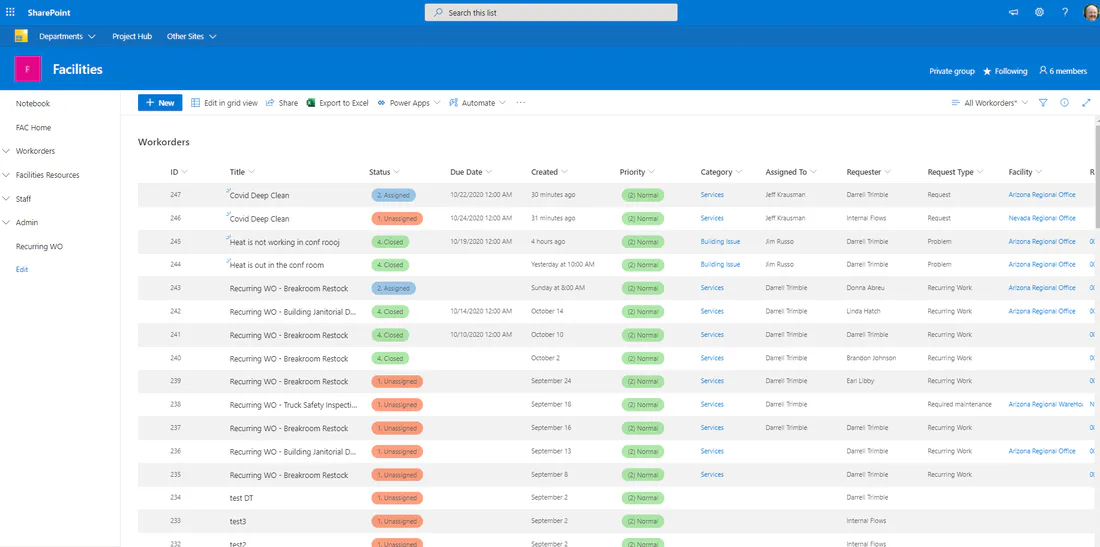Open the Facilities site title link
This screenshot has width=1100, height=547.
coord(77,69)
